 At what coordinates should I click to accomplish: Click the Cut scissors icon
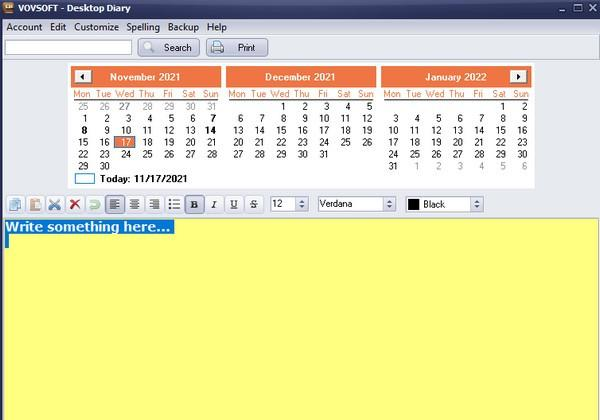[55, 204]
